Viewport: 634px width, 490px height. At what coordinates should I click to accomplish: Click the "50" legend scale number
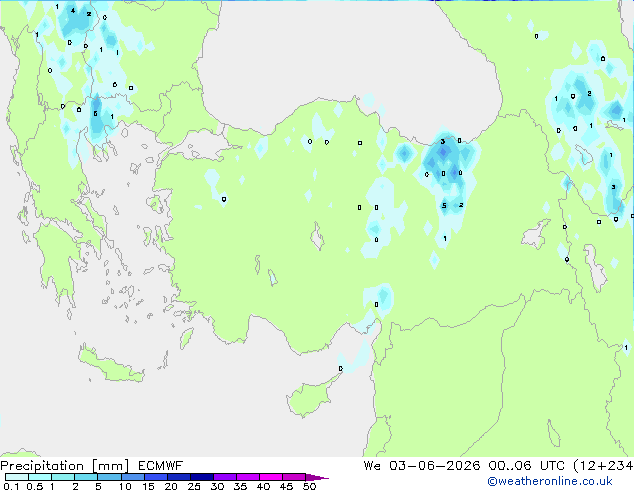(310, 486)
